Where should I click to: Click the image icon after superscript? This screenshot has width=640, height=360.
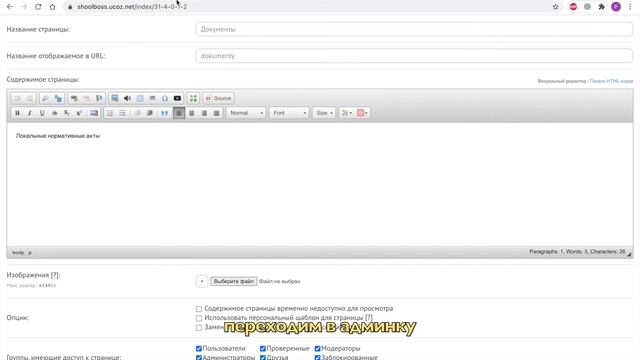[x=94, y=113]
